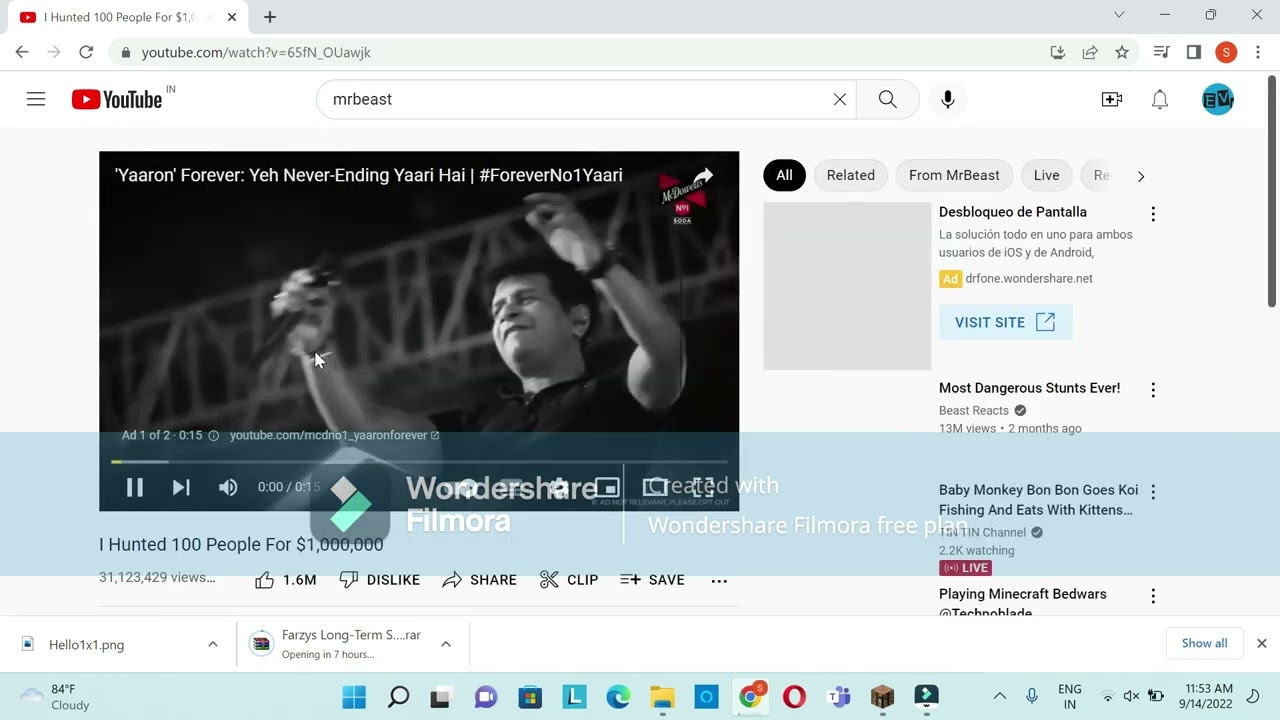Image resolution: width=1280 pixels, height=720 pixels.
Task: Open taskbar Search
Action: (x=398, y=697)
